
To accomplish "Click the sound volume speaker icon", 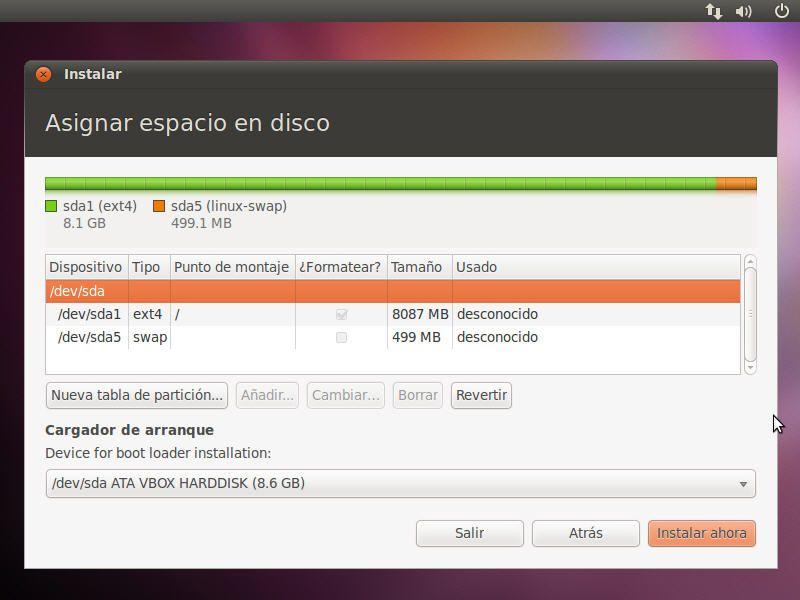I will tap(743, 11).
